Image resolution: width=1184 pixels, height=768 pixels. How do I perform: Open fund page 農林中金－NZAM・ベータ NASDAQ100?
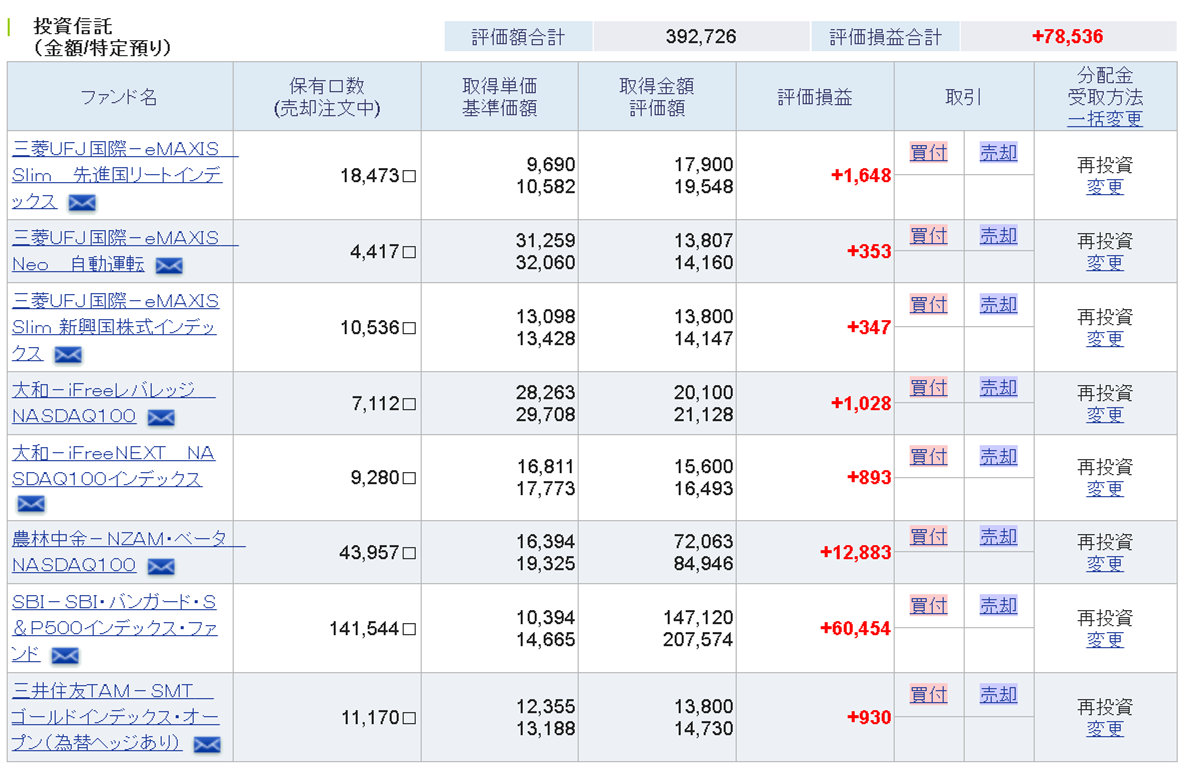click(128, 539)
